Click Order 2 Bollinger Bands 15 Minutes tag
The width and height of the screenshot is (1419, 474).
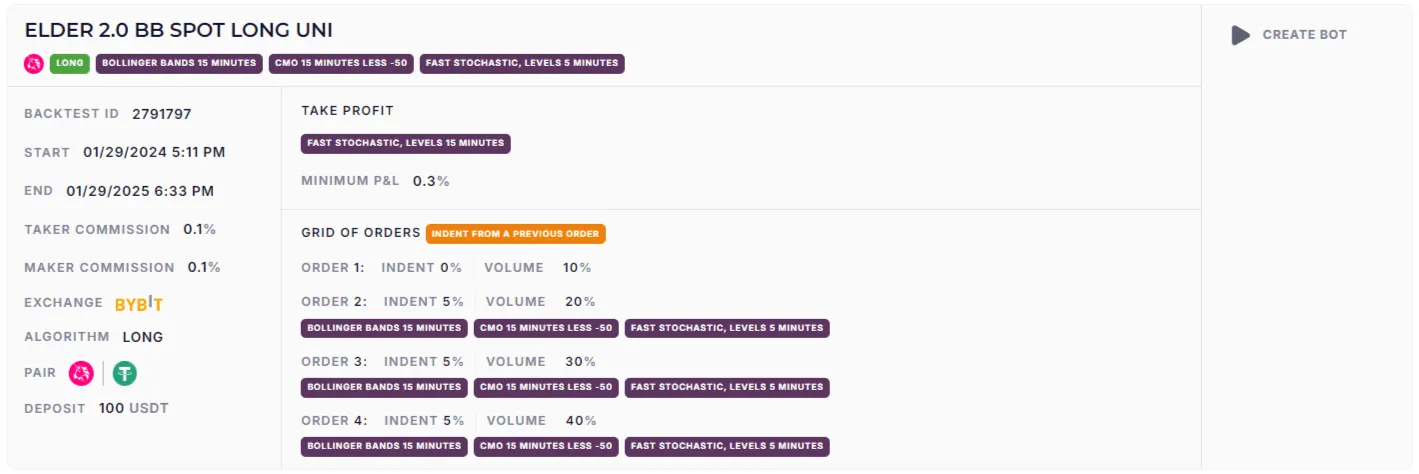(x=384, y=328)
